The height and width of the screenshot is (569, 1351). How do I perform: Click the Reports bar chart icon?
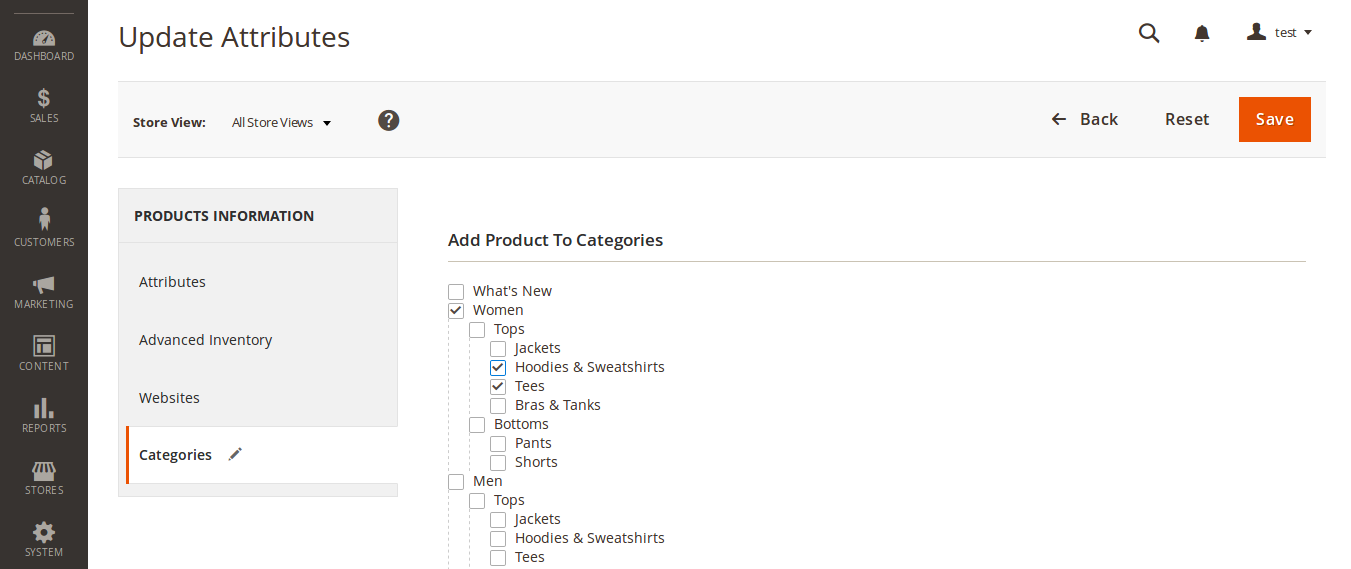click(x=44, y=408)
